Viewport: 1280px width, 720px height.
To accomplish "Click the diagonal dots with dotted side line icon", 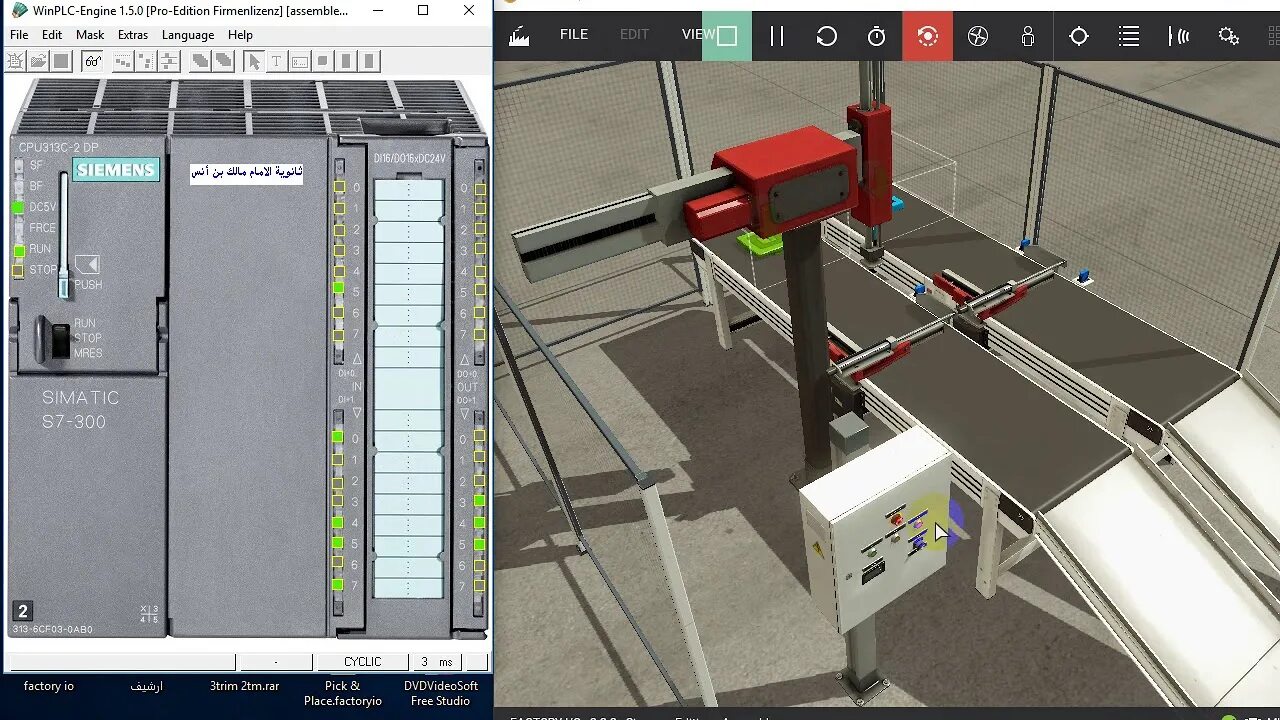I will (x=146, y=61).
